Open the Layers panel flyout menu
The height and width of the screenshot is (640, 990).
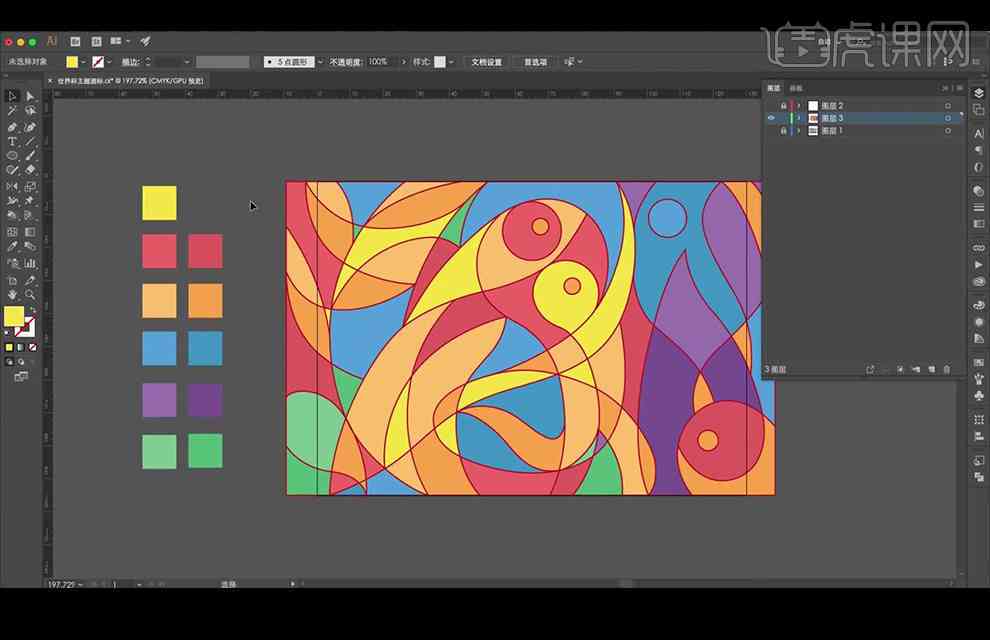[x=960, y=88]
